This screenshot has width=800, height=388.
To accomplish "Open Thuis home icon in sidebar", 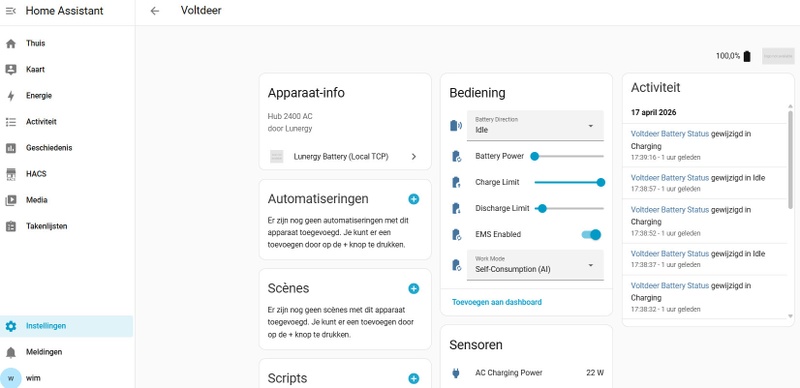I will pyautogui.click(x=11, y=43).
